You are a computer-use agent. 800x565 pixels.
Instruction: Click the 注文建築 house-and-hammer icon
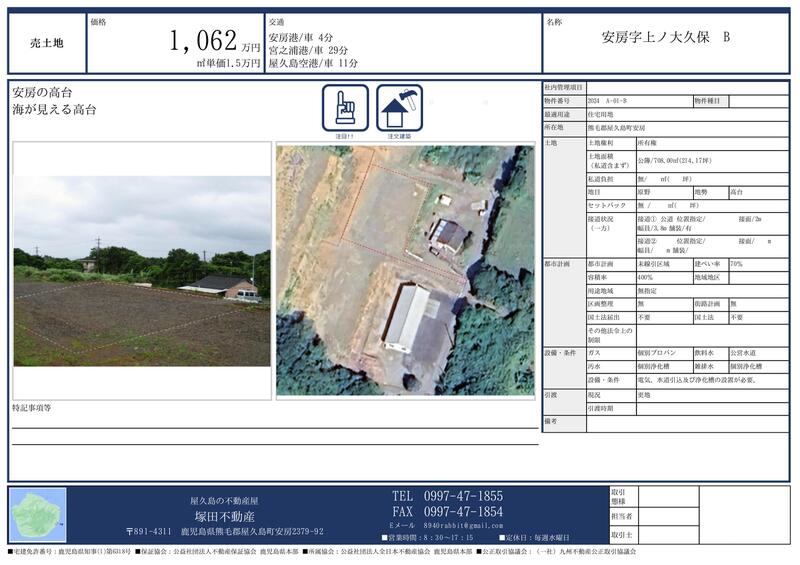point(399,108)
